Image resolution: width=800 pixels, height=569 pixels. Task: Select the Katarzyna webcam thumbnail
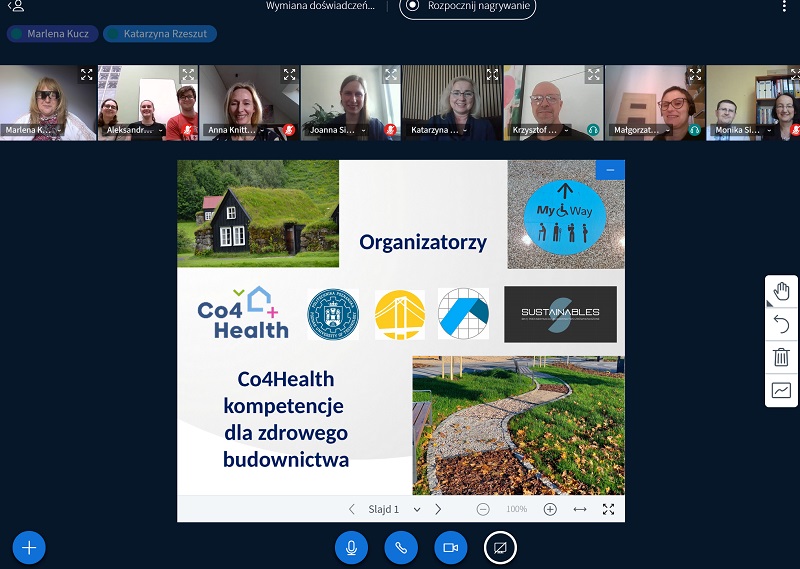coord(452,103)
